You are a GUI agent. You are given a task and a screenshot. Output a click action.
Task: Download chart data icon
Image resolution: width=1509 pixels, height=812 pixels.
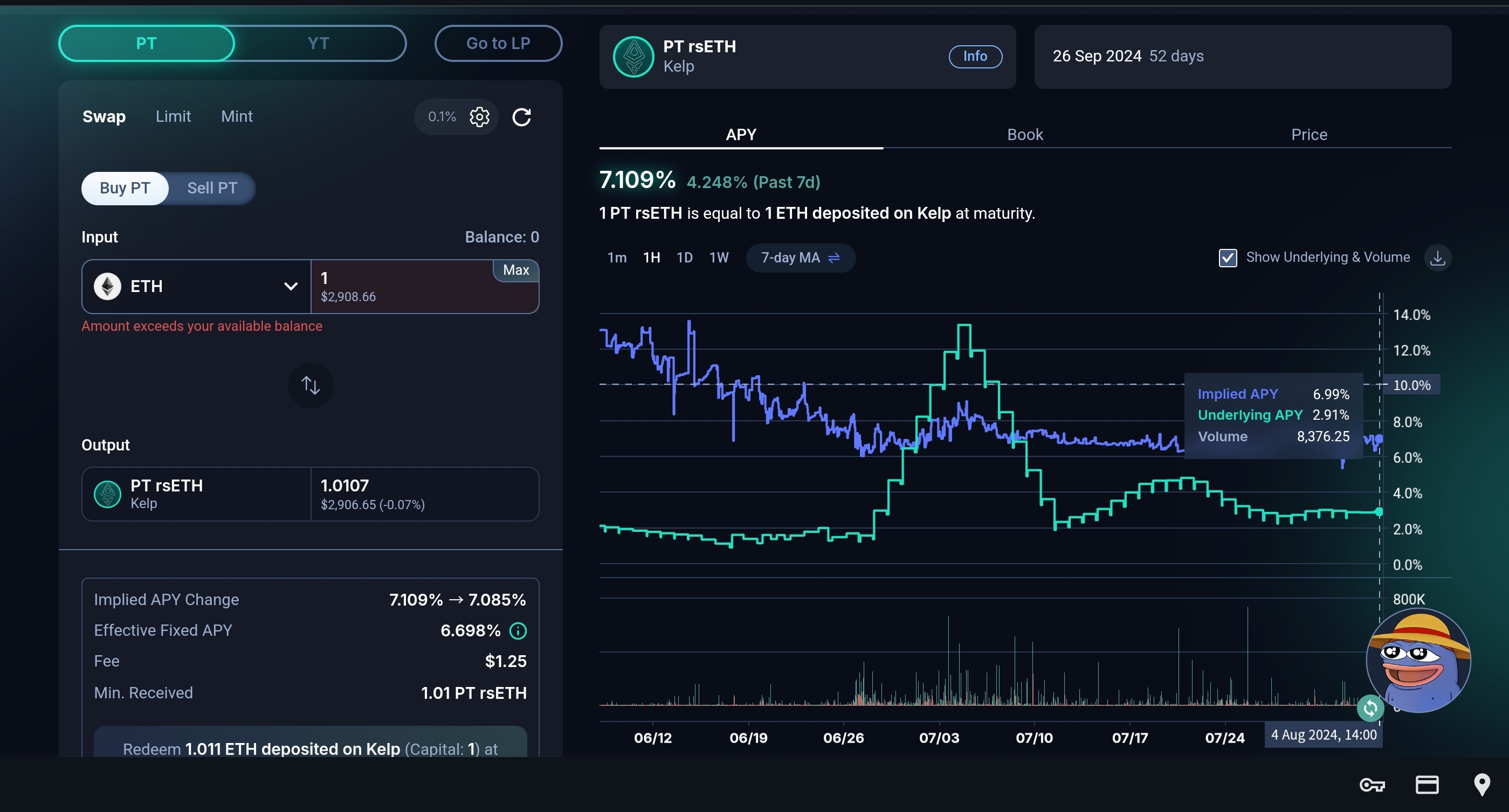pyautogui.click(x=1437, y=258)
